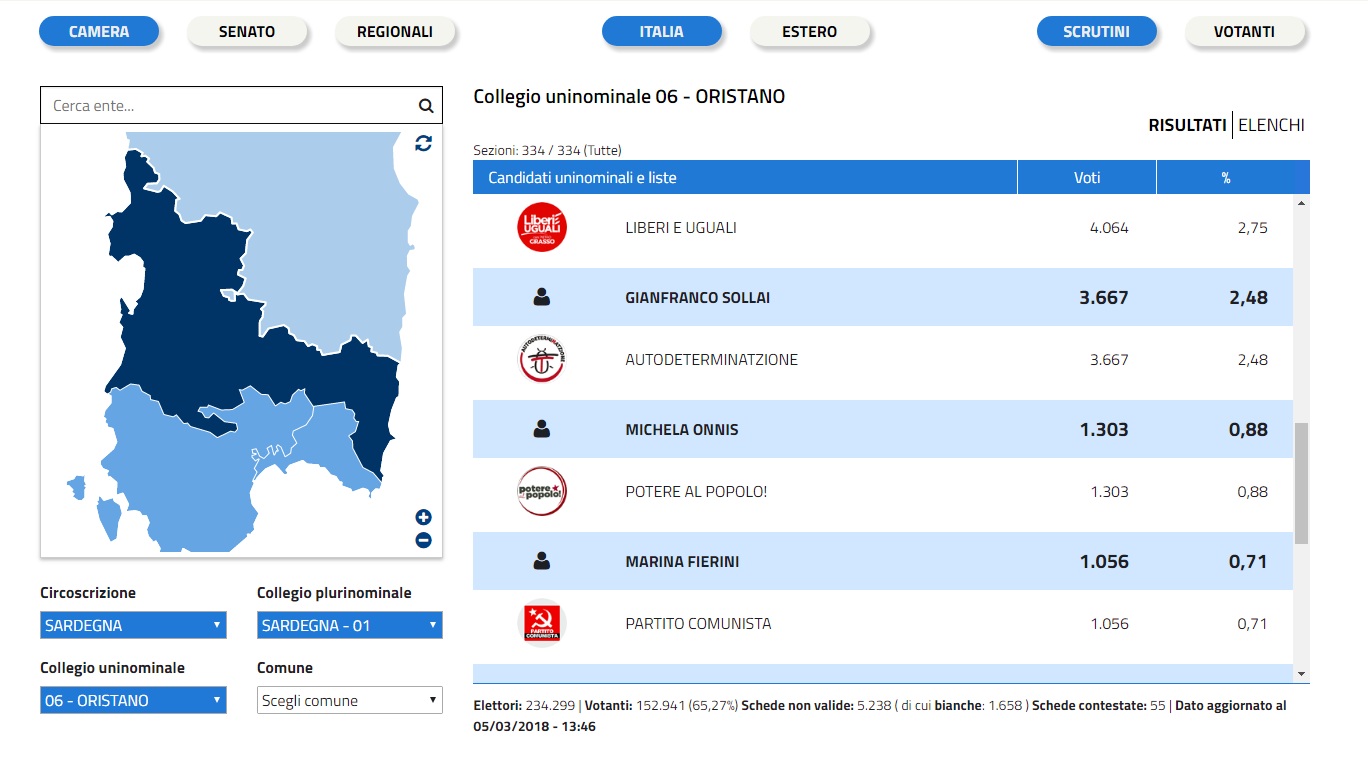The height and width of the screenshot is (783, 1368).
Task: Select the Regionali button
Action: click(x=395, y=32)
